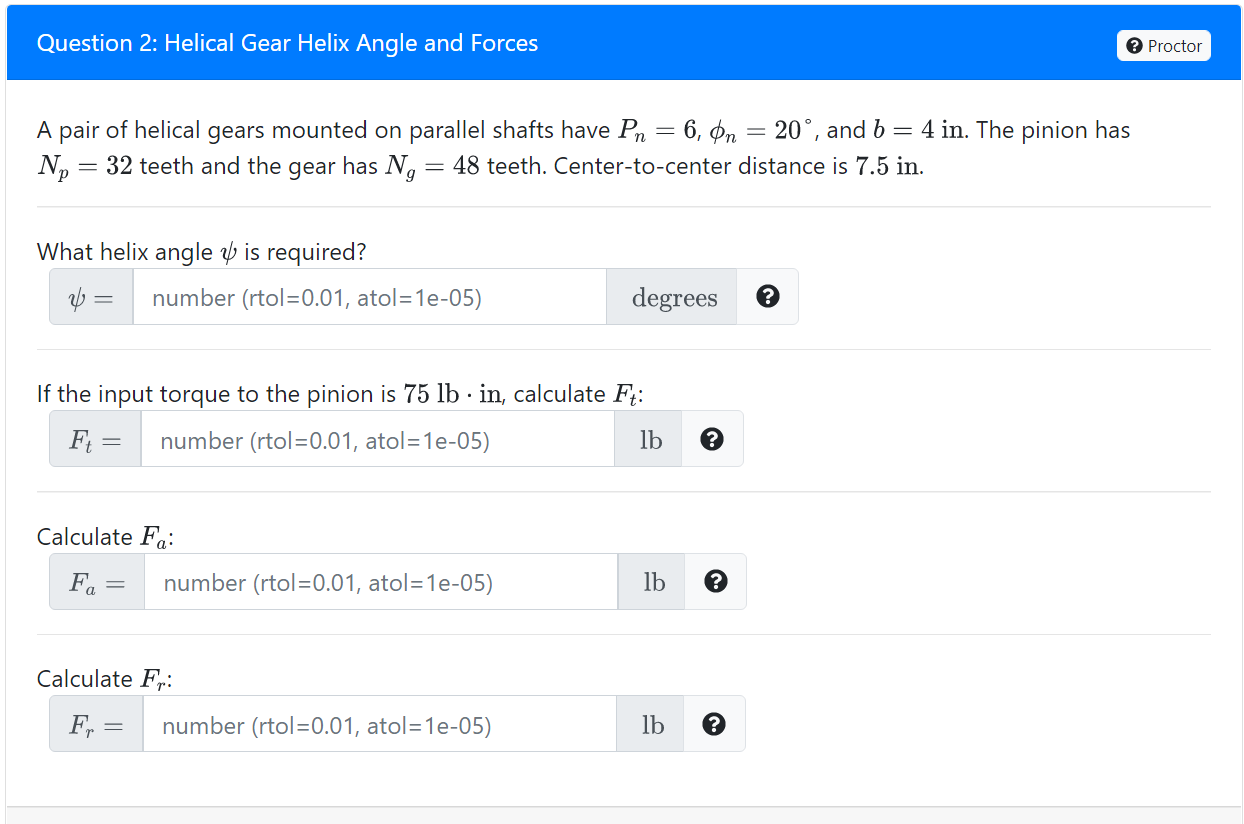The height and width of the screenshot is (824, 1244).
Task: Click the 'lb' unit label beside the F_t field
Action: point(648,438)
